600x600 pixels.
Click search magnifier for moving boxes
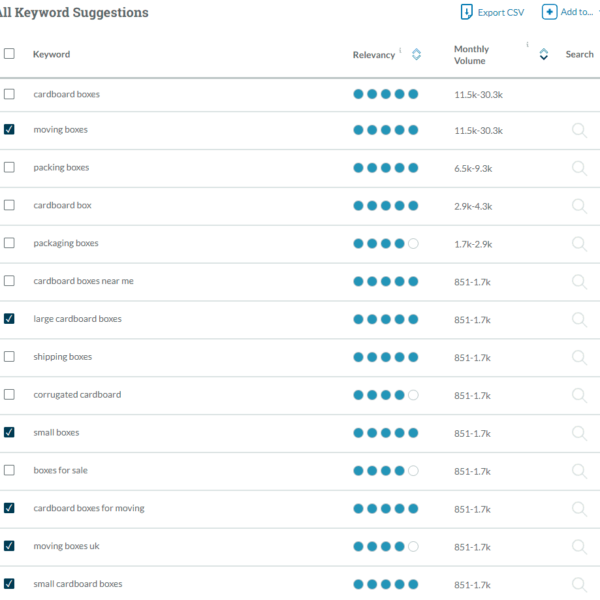(579, 130)
